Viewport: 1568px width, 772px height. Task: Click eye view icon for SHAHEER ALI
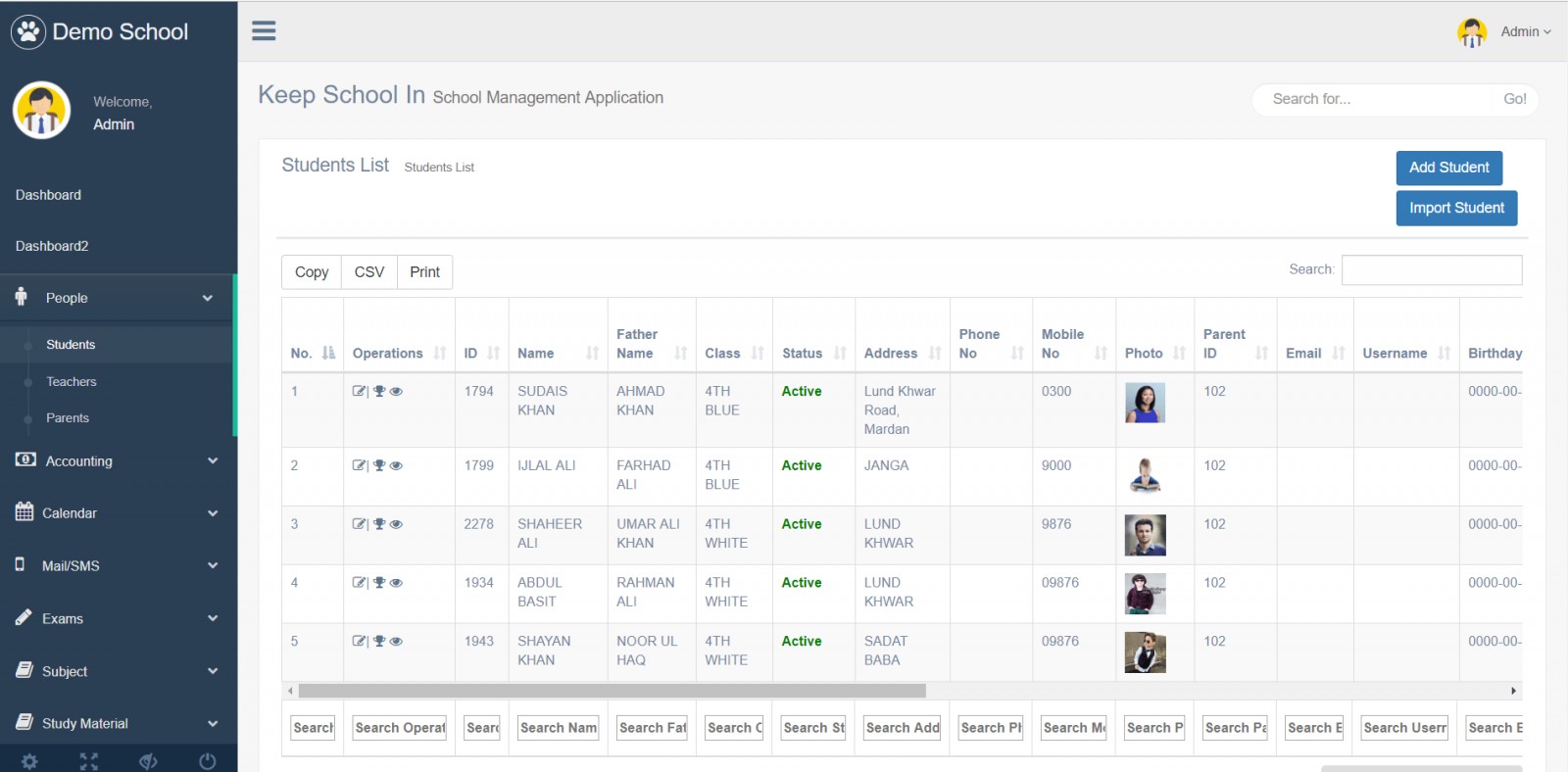(x=396, y=524)
